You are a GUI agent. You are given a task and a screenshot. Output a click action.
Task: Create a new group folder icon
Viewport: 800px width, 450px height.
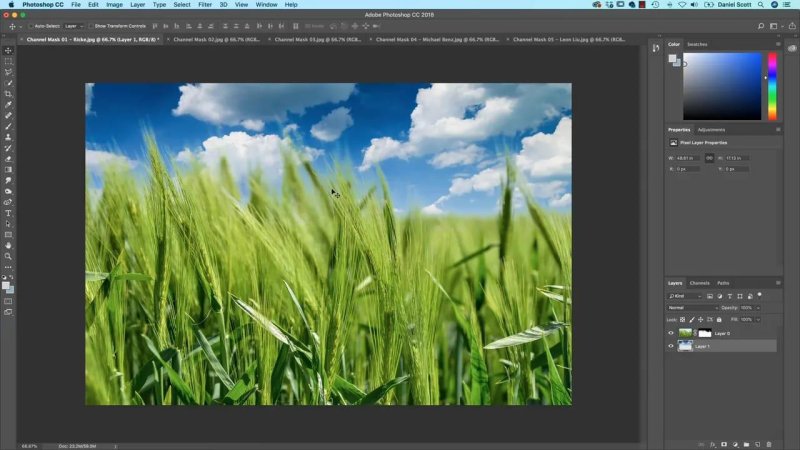[x=746, y=444]
